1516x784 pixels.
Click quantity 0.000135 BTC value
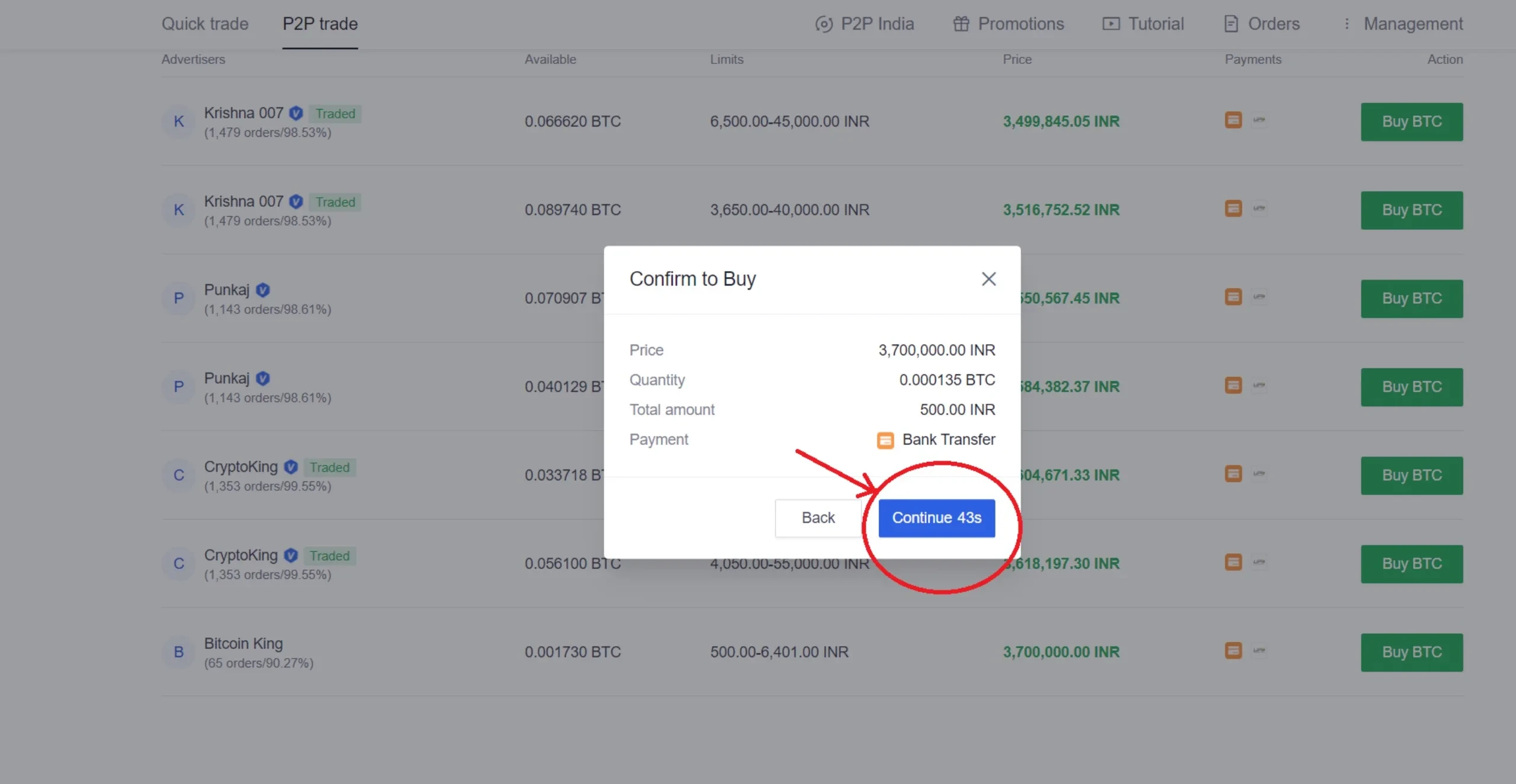pyautogui.click(x=947, y=380)
